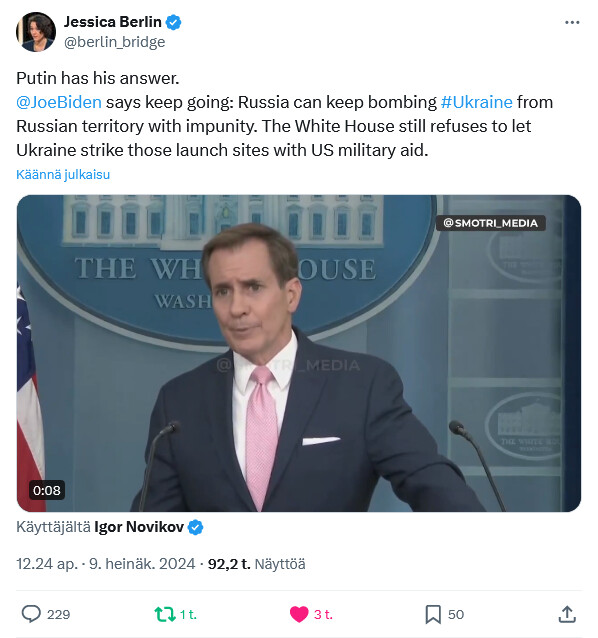Toggle the bookmark icon
This screenshot has width=598, height=638.
[433, 614]
